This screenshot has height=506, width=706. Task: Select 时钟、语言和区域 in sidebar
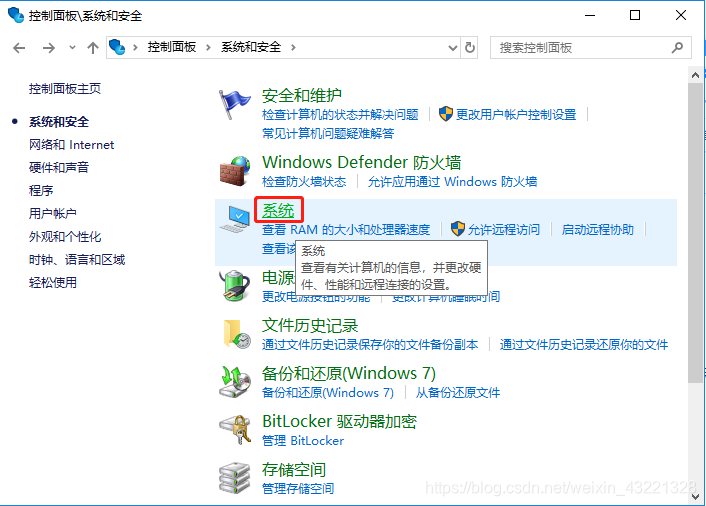[x=77, y=260]
